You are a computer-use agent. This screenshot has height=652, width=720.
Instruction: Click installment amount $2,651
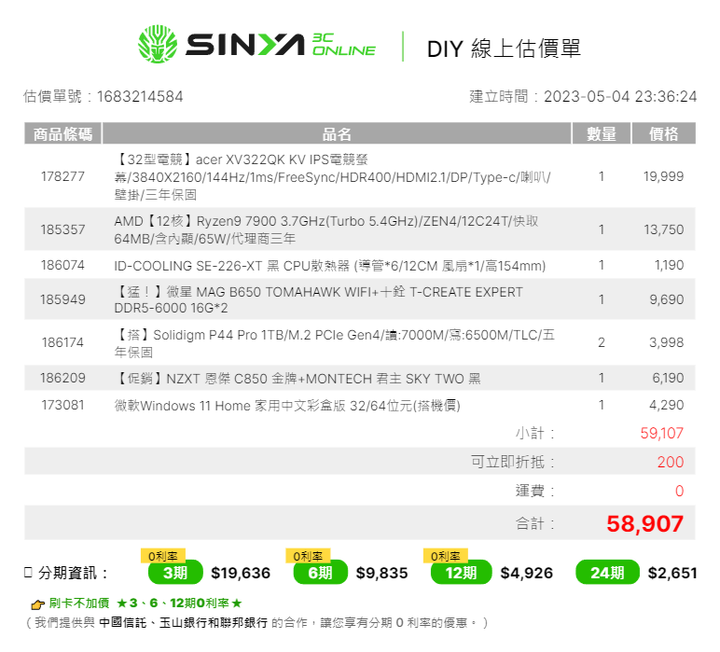(x=673, y=573)
